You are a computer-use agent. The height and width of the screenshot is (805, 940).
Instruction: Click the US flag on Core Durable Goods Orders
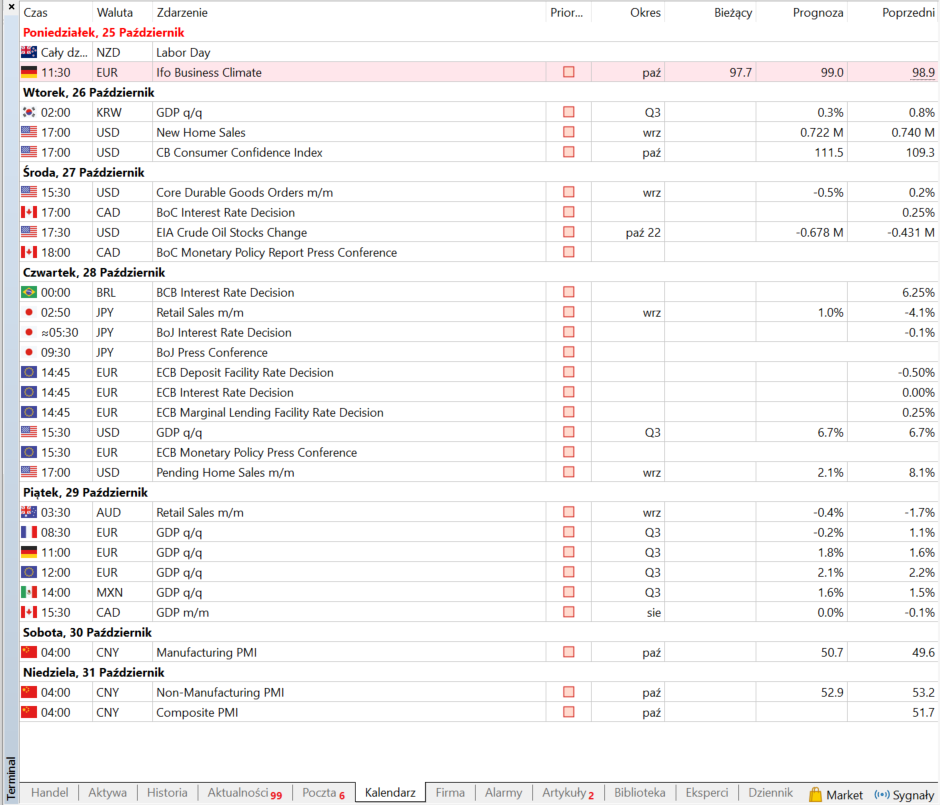[x=29, y=192]
